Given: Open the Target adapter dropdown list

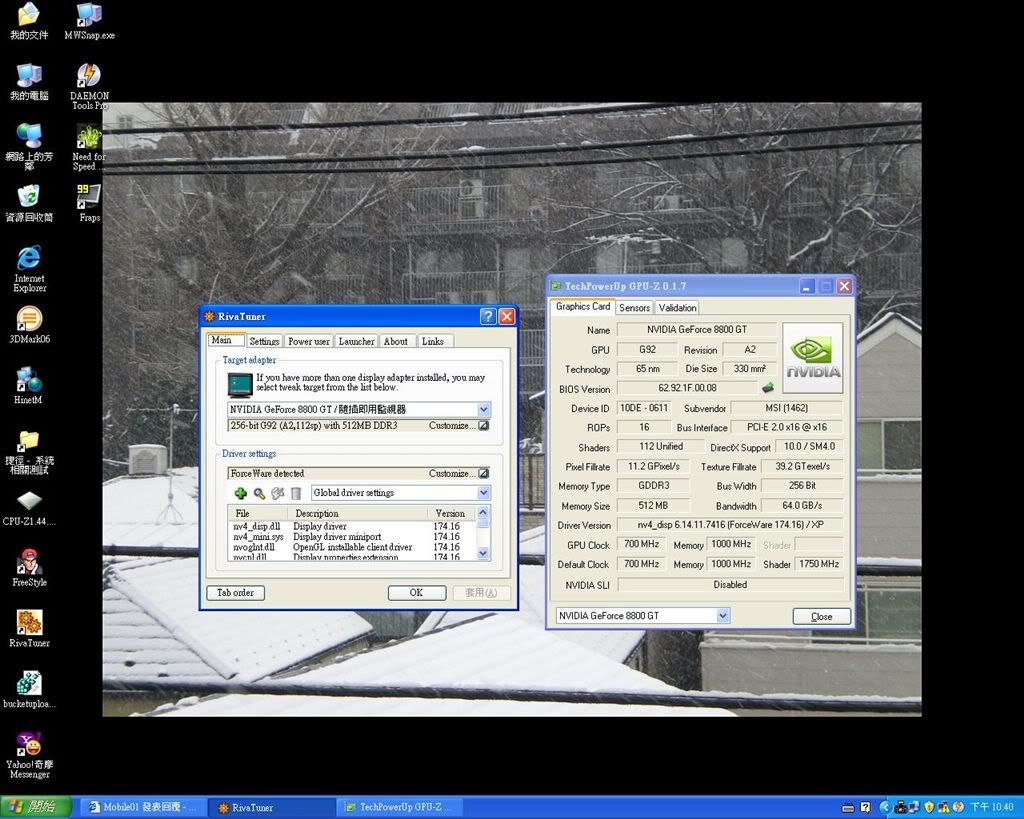Looking at the screenshot, I should click(x=484, y=409).
